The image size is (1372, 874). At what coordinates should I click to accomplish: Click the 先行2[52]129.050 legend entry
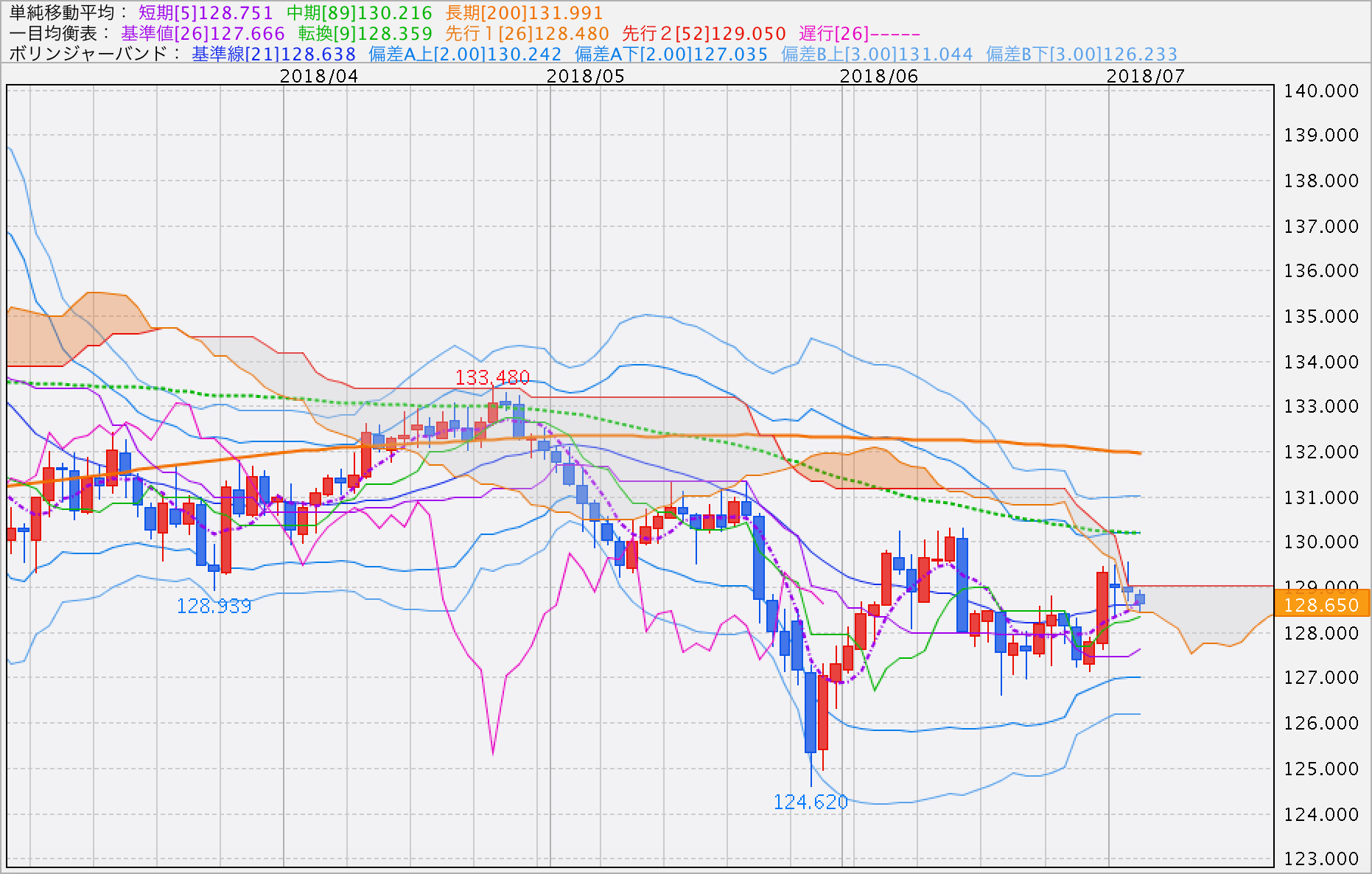coord(704,34)
